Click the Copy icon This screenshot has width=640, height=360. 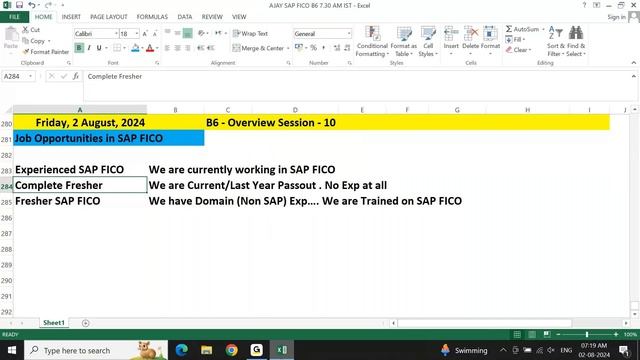[x=25, y=41]
